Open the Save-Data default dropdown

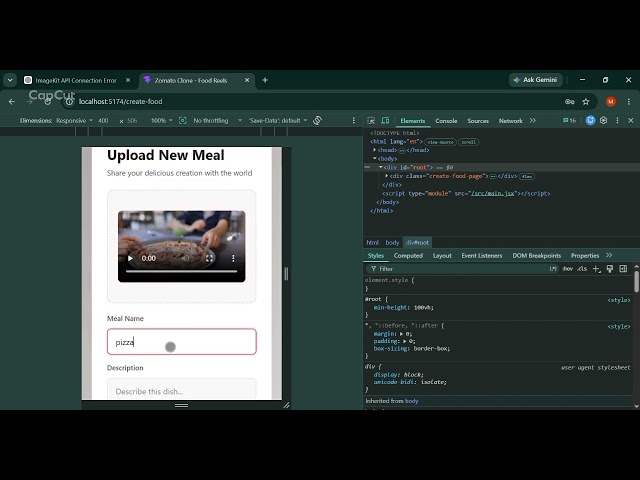point(278,120)
